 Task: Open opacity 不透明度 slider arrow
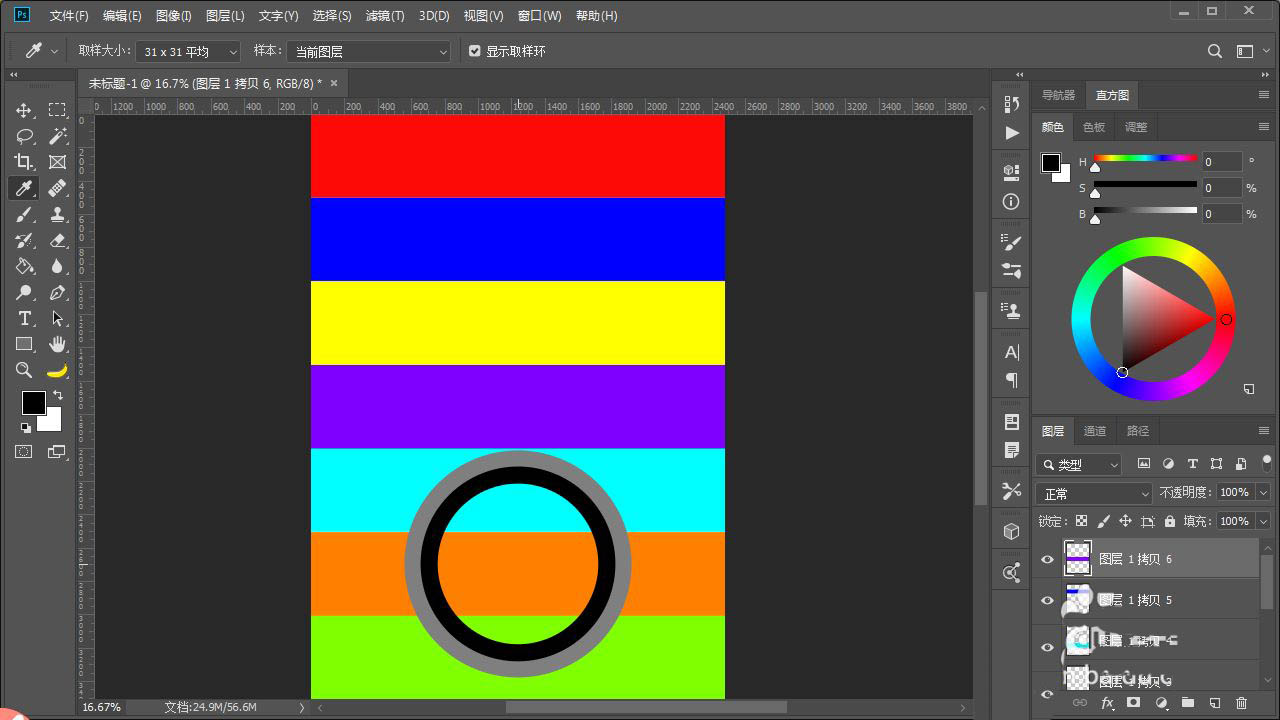[x=1262, y=493]
